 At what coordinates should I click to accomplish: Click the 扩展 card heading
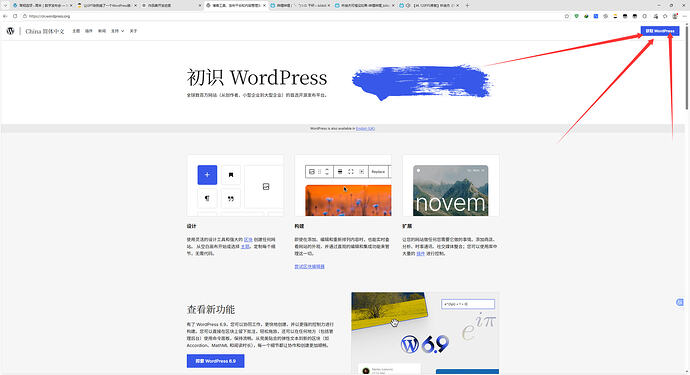pos(407,226)
